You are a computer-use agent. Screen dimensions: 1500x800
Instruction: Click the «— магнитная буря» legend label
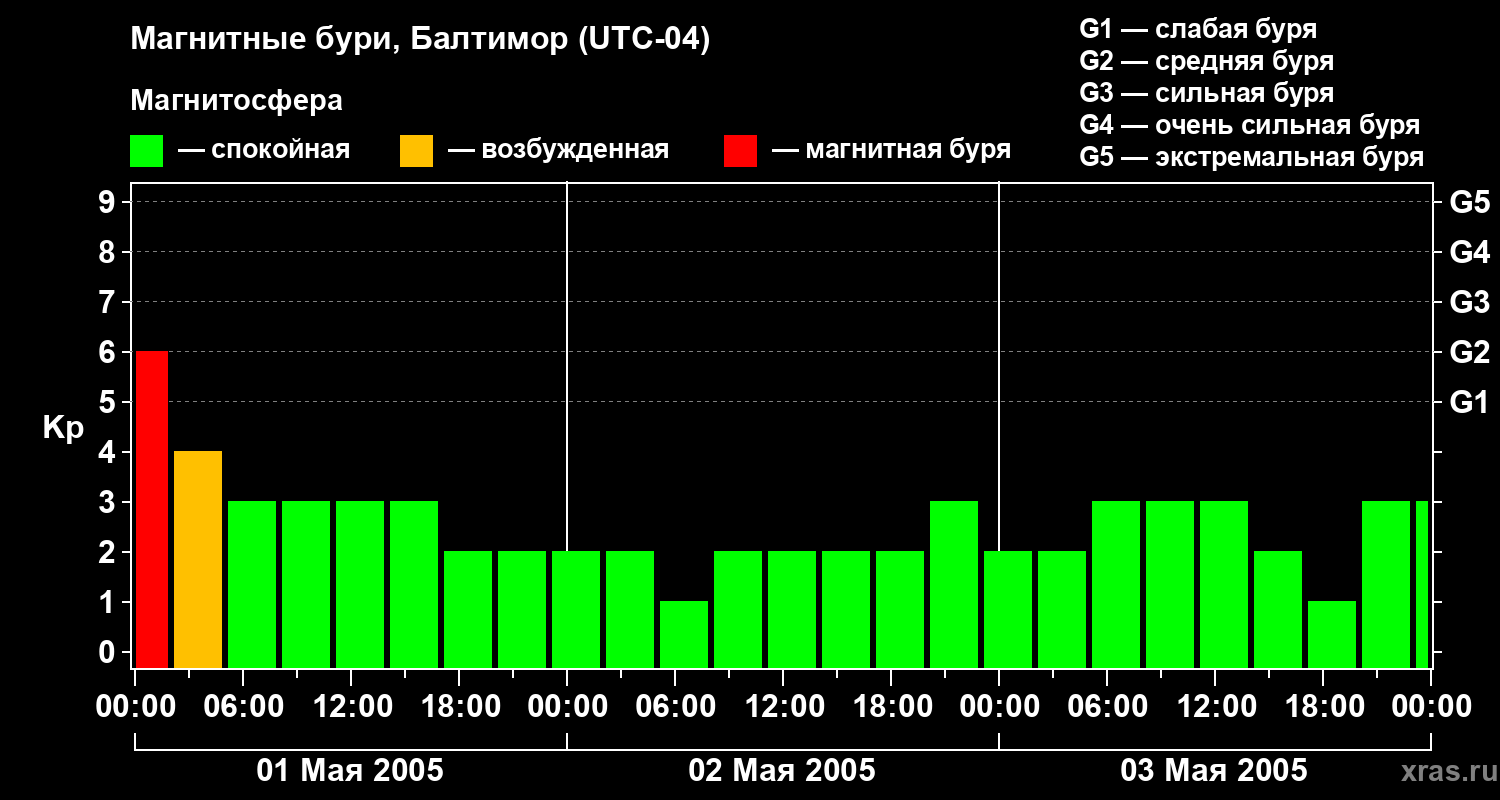[x=892, y=151]
